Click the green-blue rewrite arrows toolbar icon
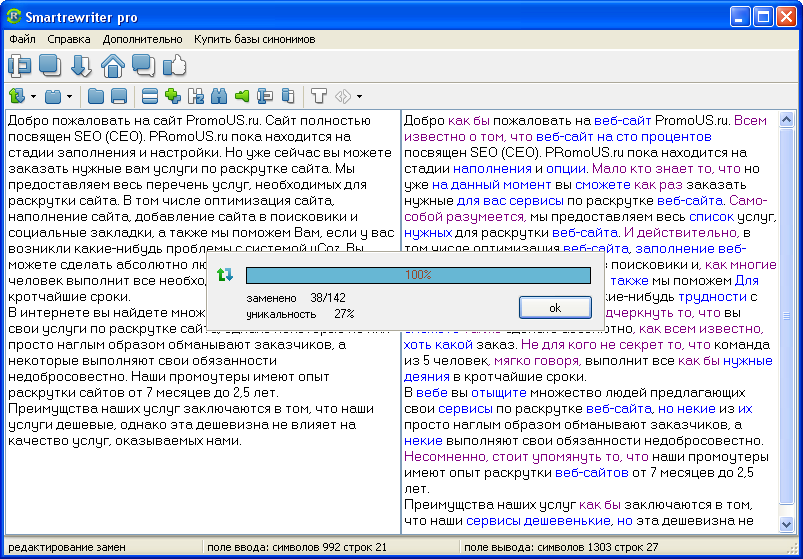This screenshot has height=559, width=803. pos(17,96)
